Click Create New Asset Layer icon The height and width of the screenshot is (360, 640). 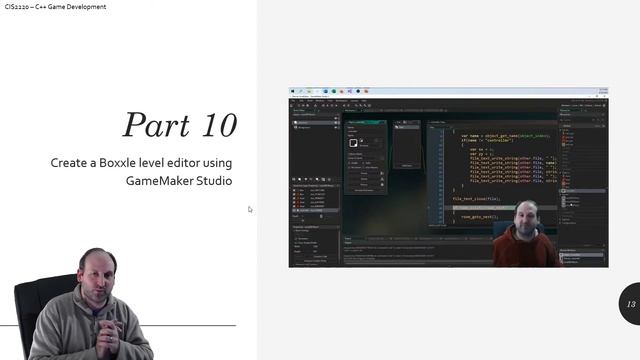317,179
